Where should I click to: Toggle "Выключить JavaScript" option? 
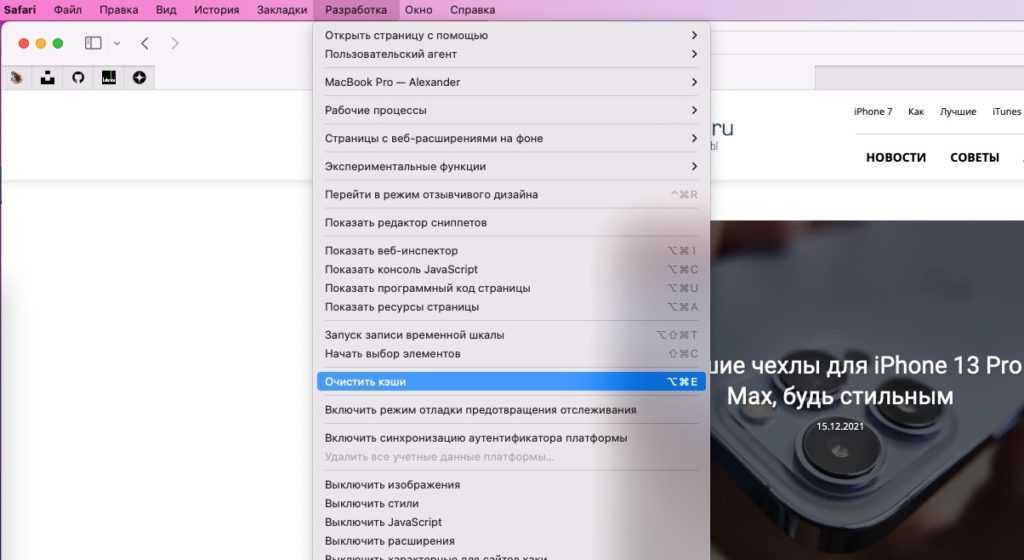click(383, 522)
